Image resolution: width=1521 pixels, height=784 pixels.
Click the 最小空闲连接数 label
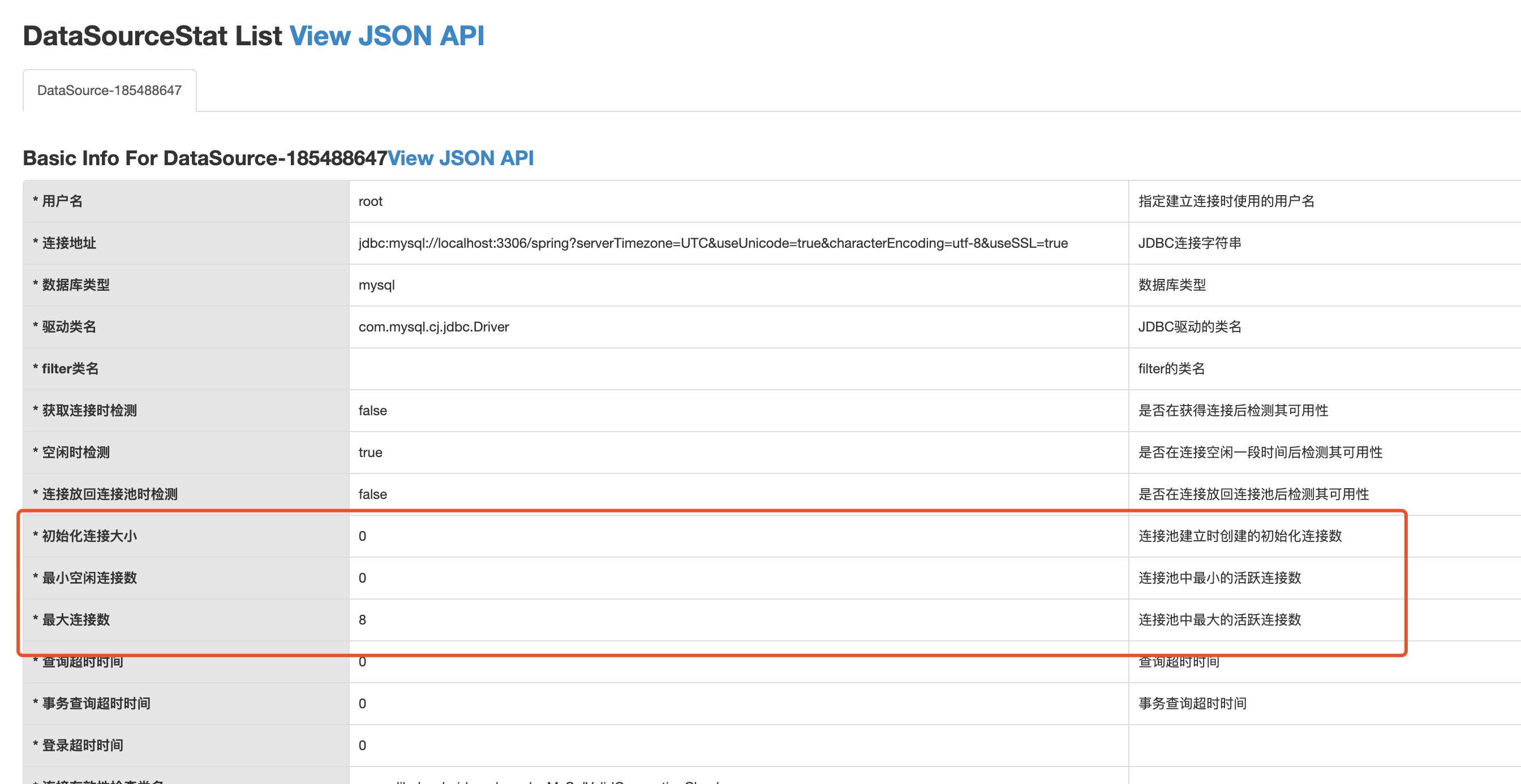(x=85, y=579)
